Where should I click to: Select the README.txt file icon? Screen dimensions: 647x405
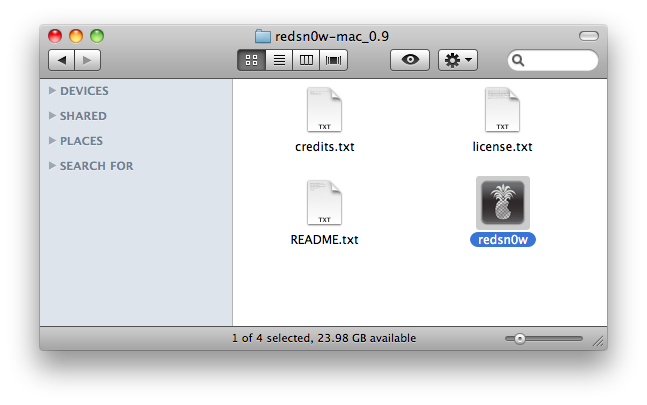click(x=324, y=204)
